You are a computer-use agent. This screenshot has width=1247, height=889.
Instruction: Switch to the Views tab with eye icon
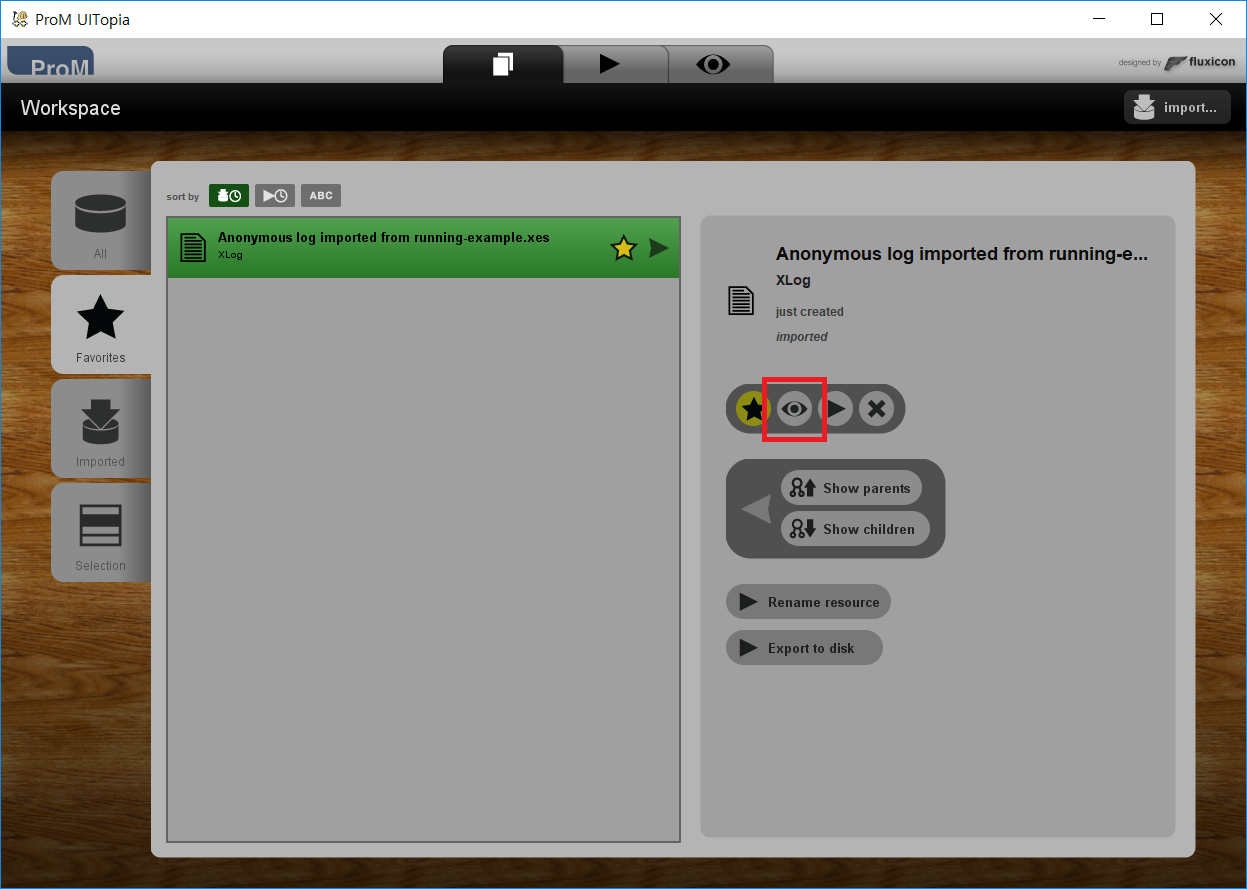click(720, 64)
